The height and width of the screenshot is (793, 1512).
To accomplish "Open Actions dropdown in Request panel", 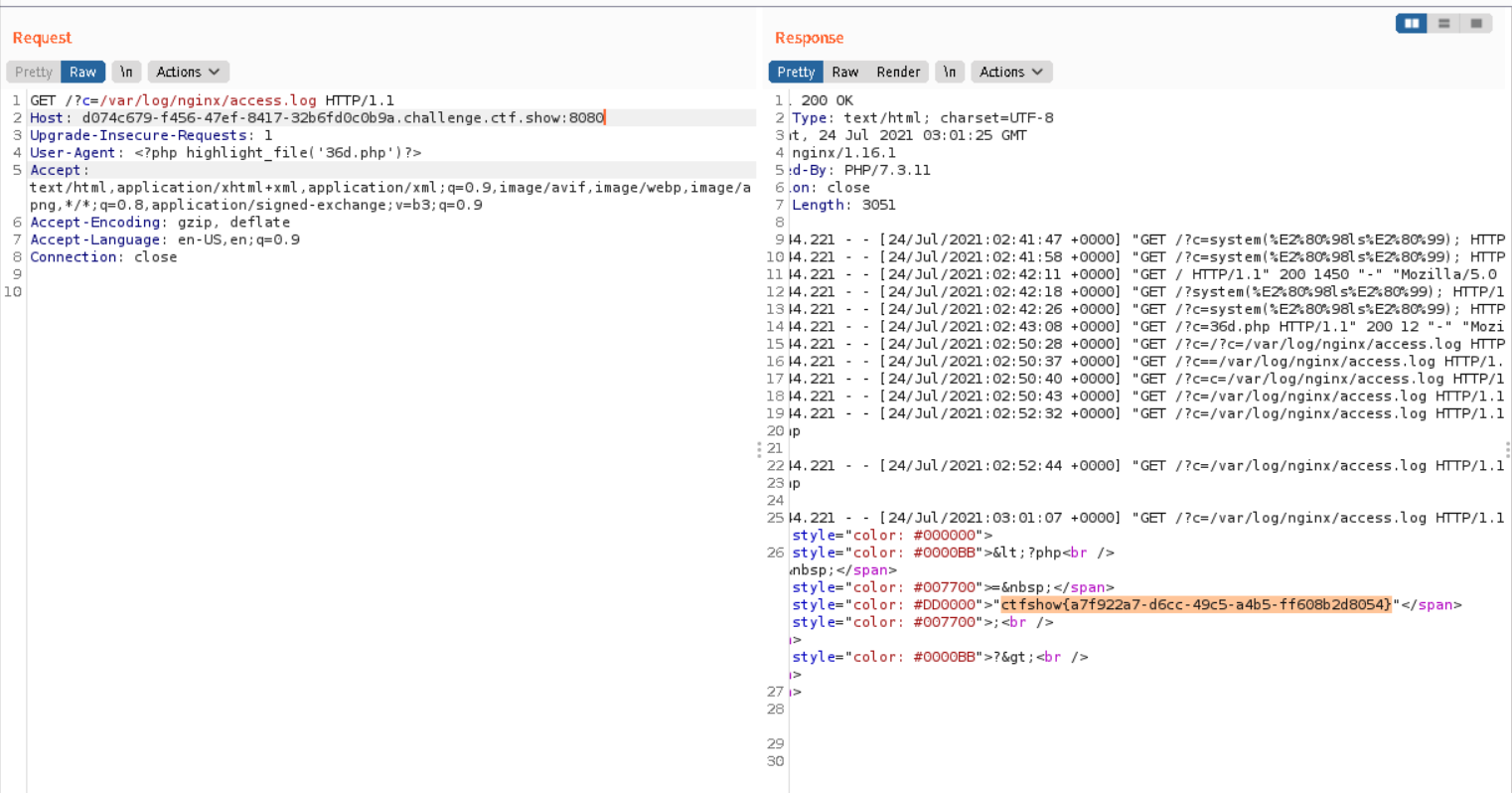I will click(x=188, y=72).
